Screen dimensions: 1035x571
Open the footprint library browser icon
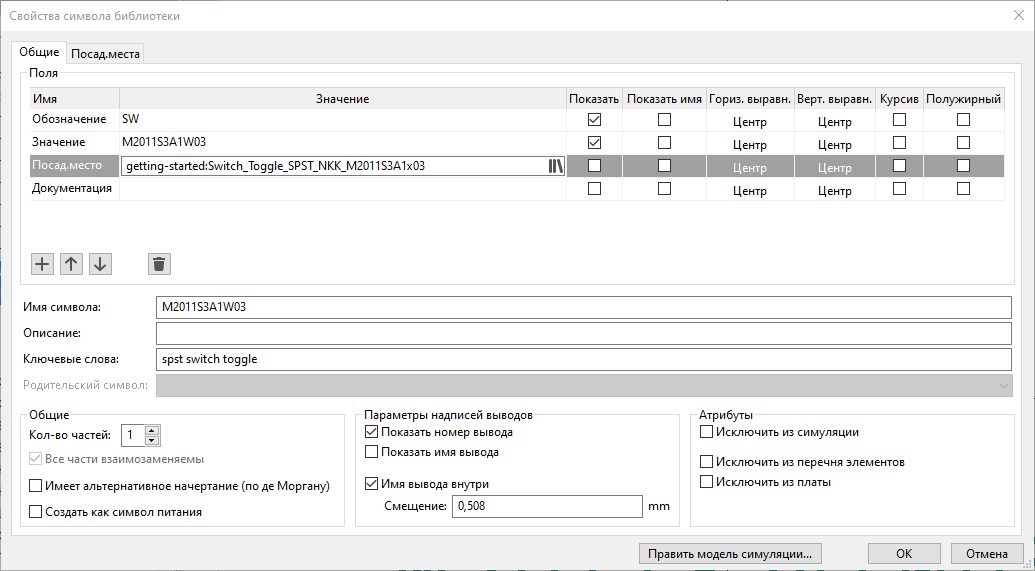pos(556,166)
